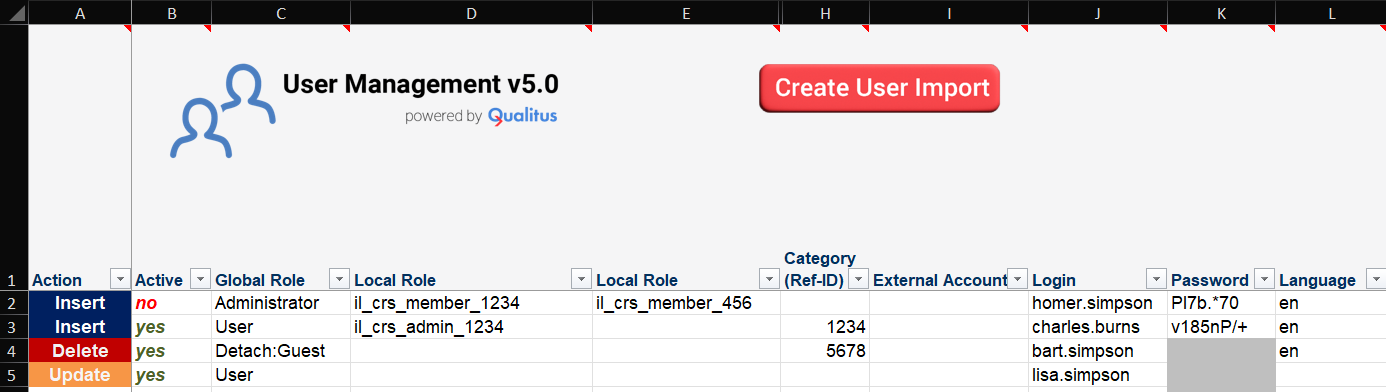Select the red Delete action cell
1386x392 pixels.
pos(80,351)
